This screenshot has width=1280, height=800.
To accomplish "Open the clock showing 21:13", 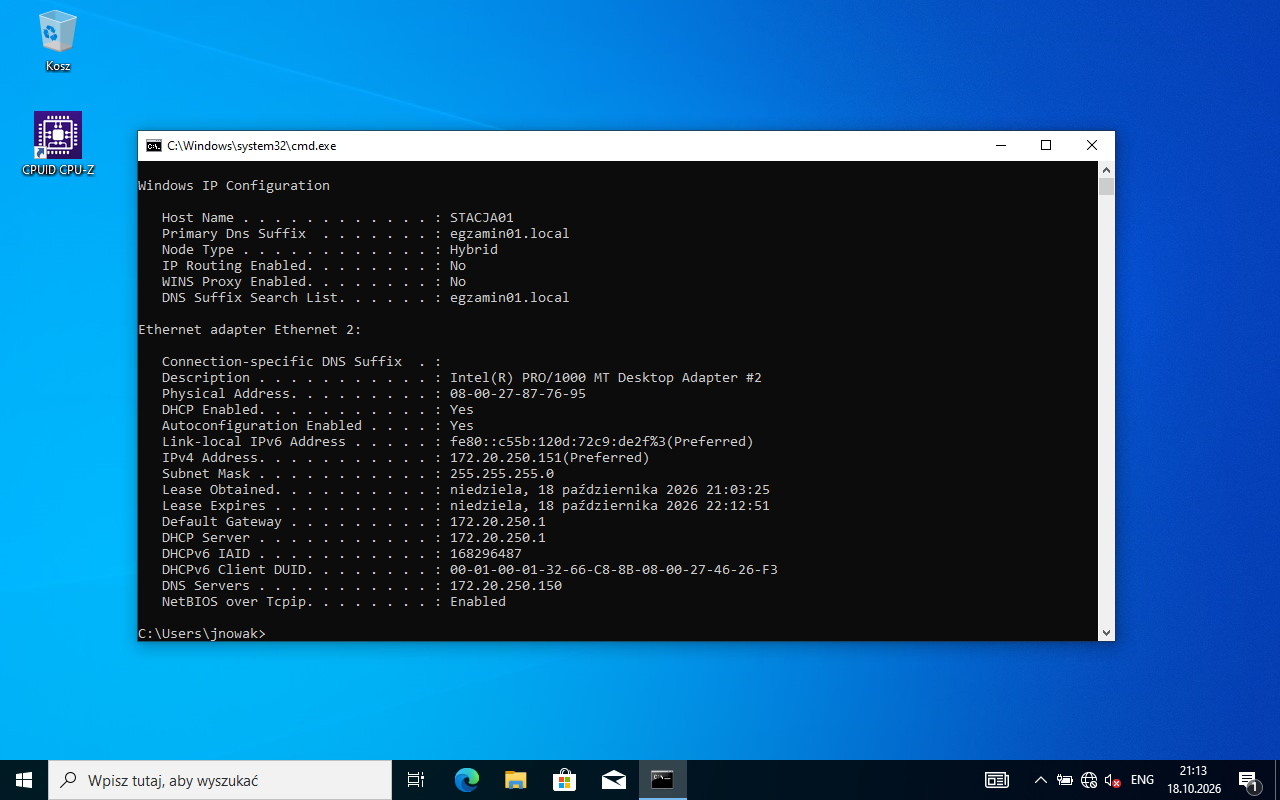I will (x=1193, y=780).
